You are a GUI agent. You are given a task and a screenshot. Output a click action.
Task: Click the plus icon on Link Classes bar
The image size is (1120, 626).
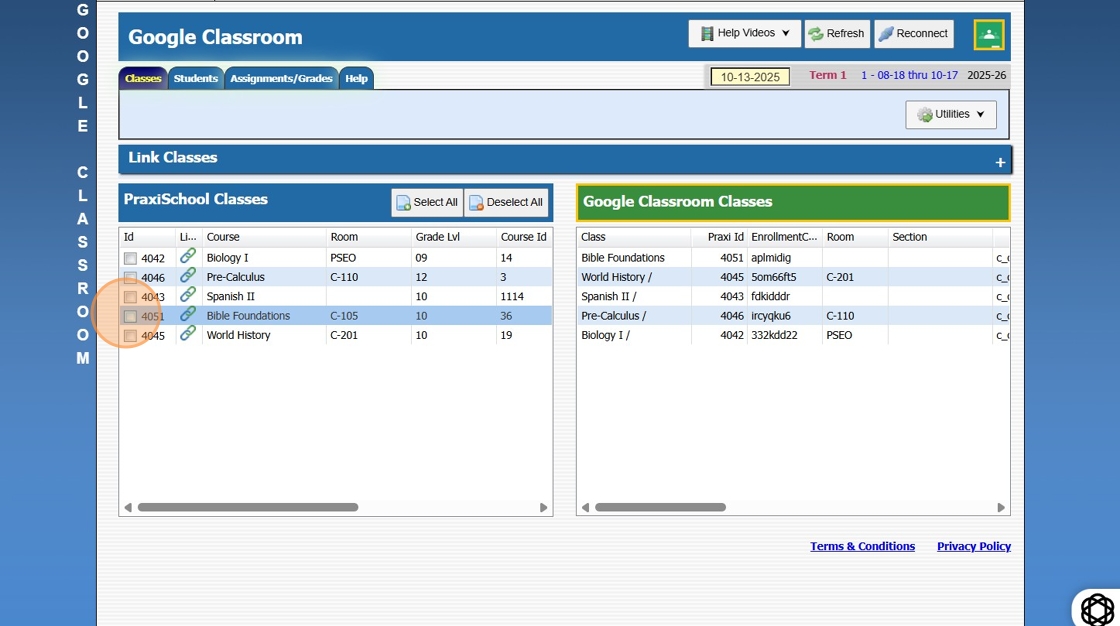1000,163
